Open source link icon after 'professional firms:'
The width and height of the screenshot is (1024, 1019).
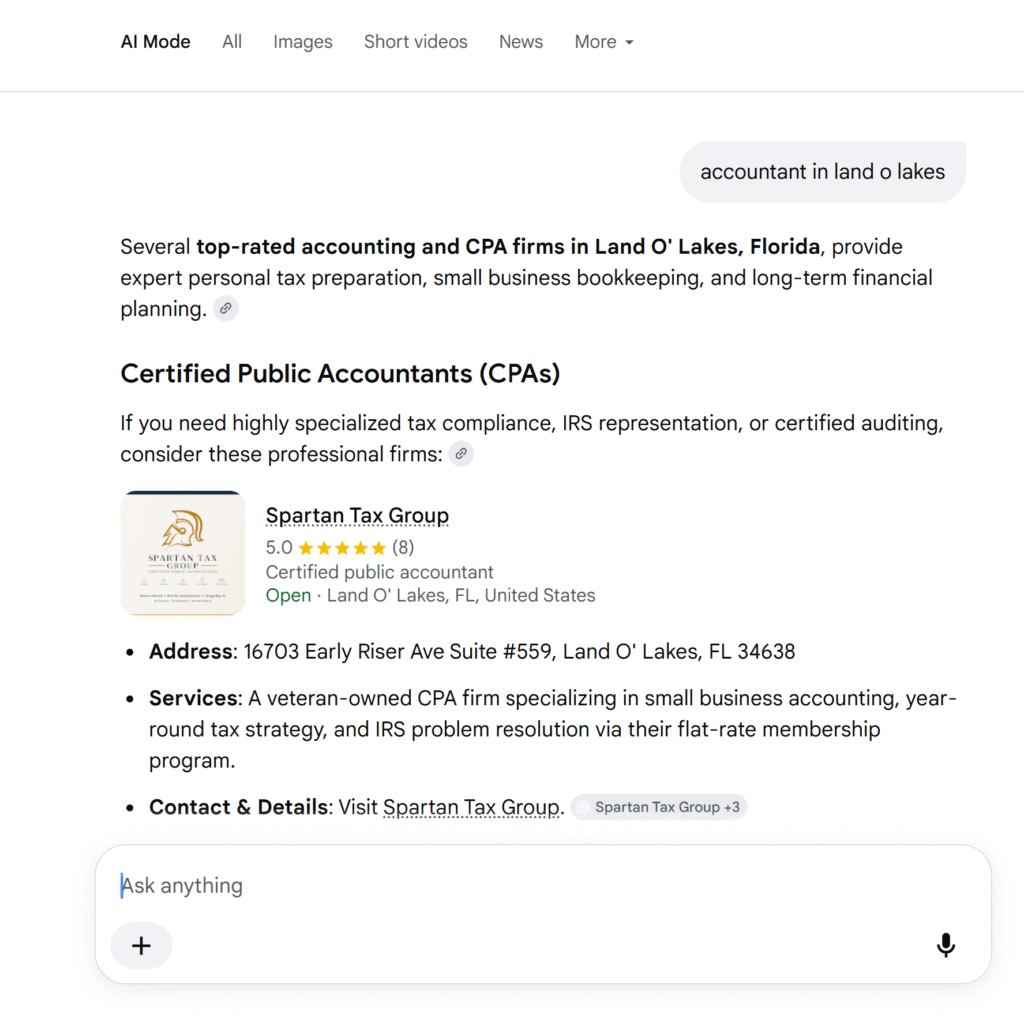(x=461, y=453)
